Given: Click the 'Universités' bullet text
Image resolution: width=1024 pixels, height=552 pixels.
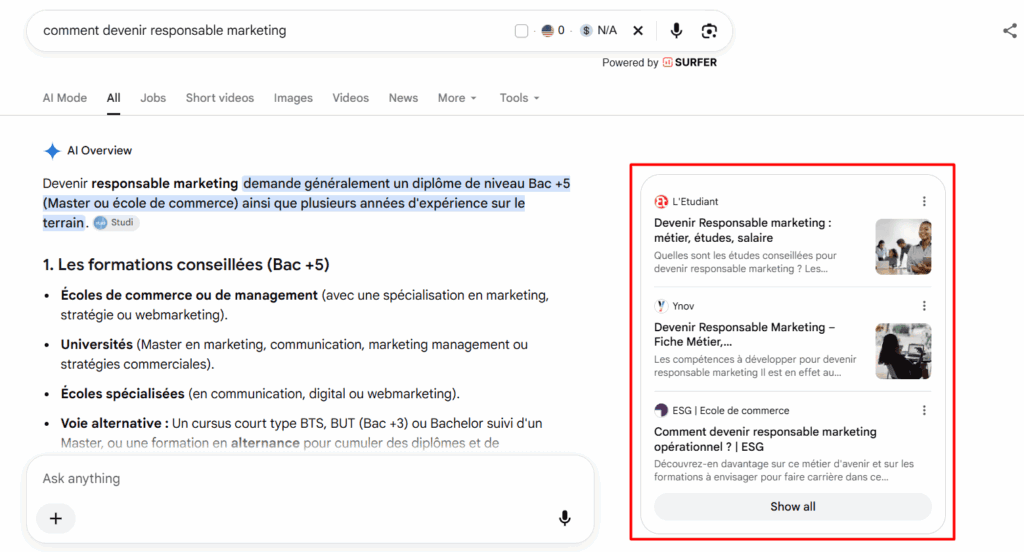Looking at the screenshot, I should click(x=97, y=344).
